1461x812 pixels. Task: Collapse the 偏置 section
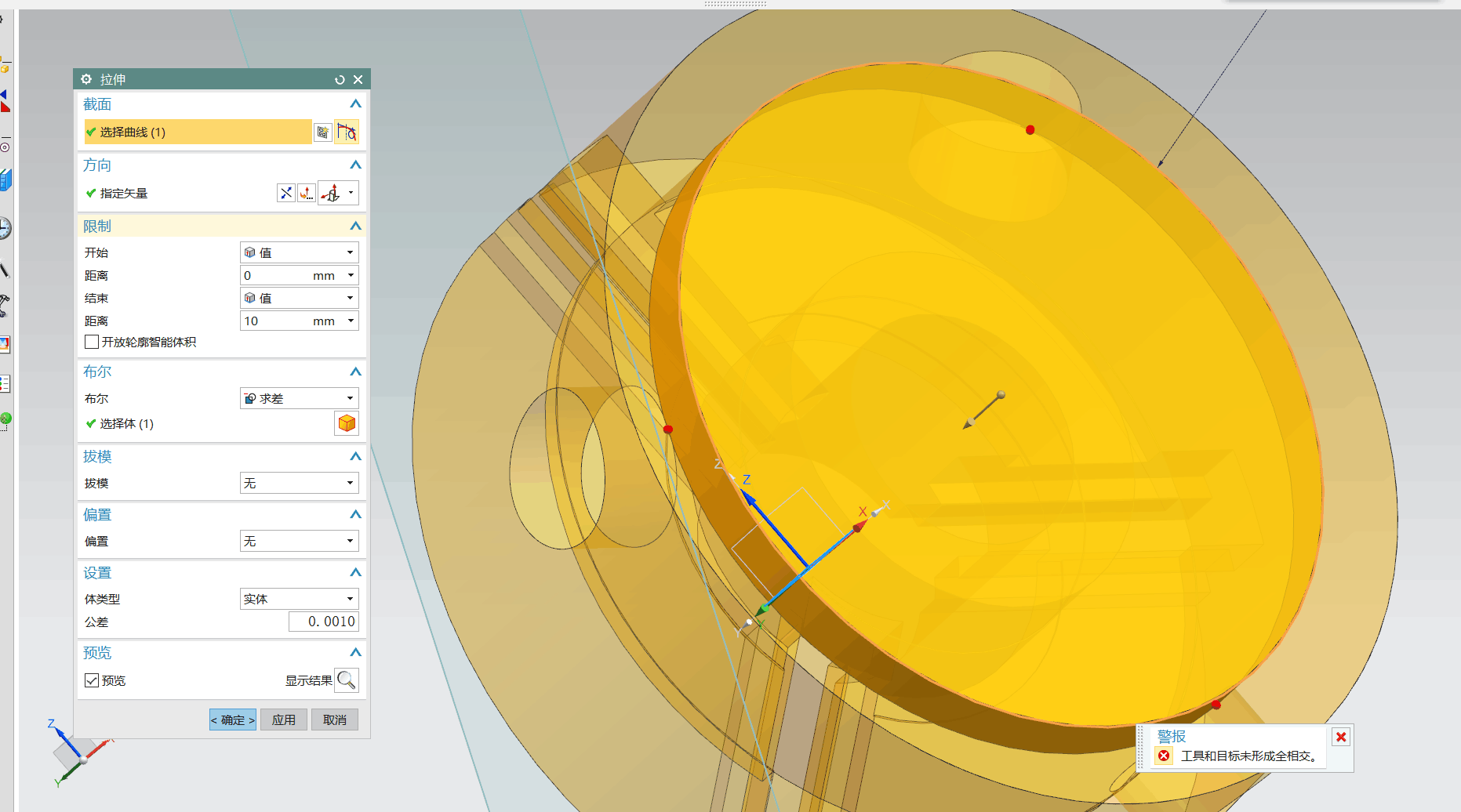356,514
